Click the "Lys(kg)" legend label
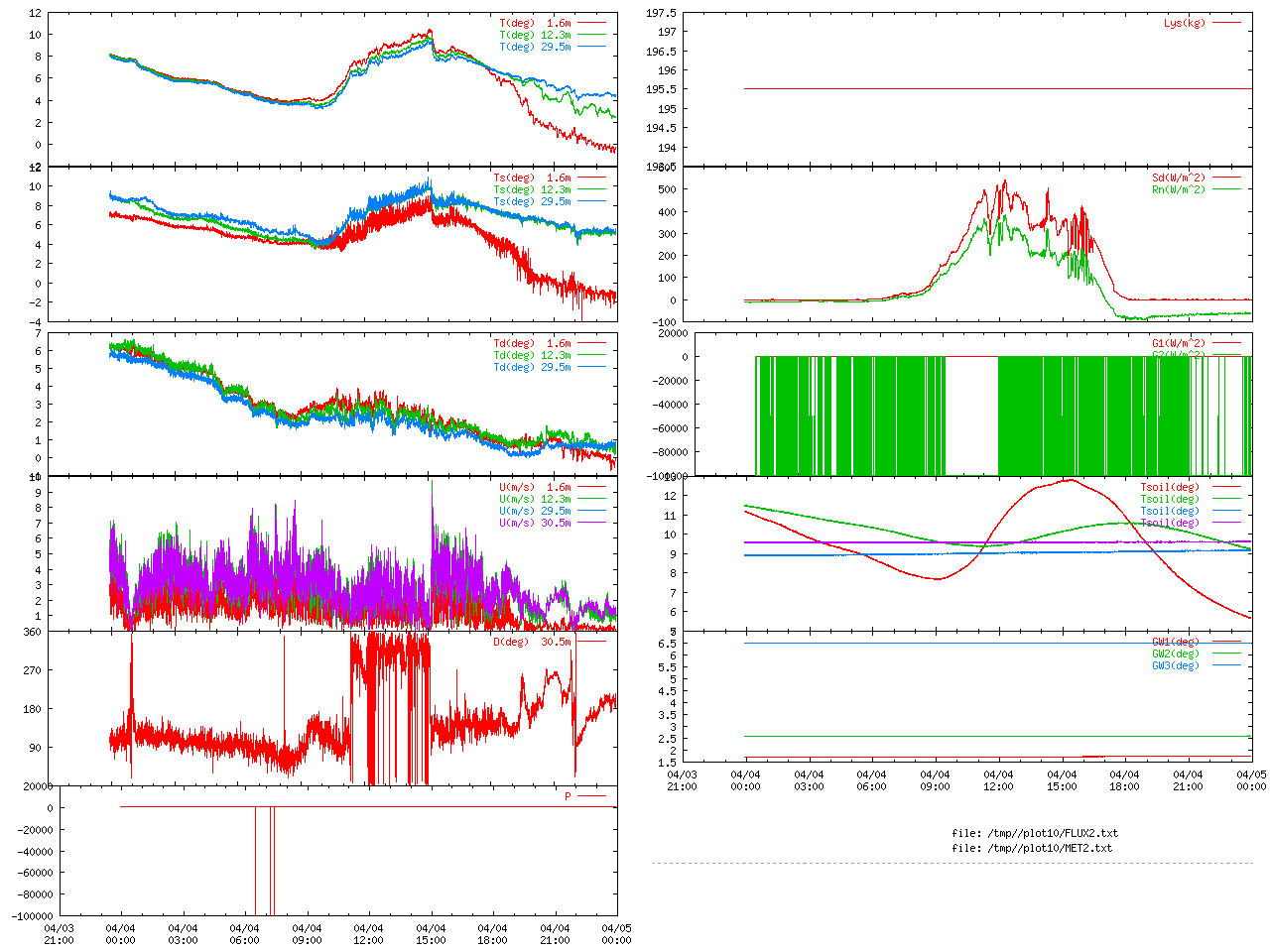 pyautogui.click(x=1185, y=23)
